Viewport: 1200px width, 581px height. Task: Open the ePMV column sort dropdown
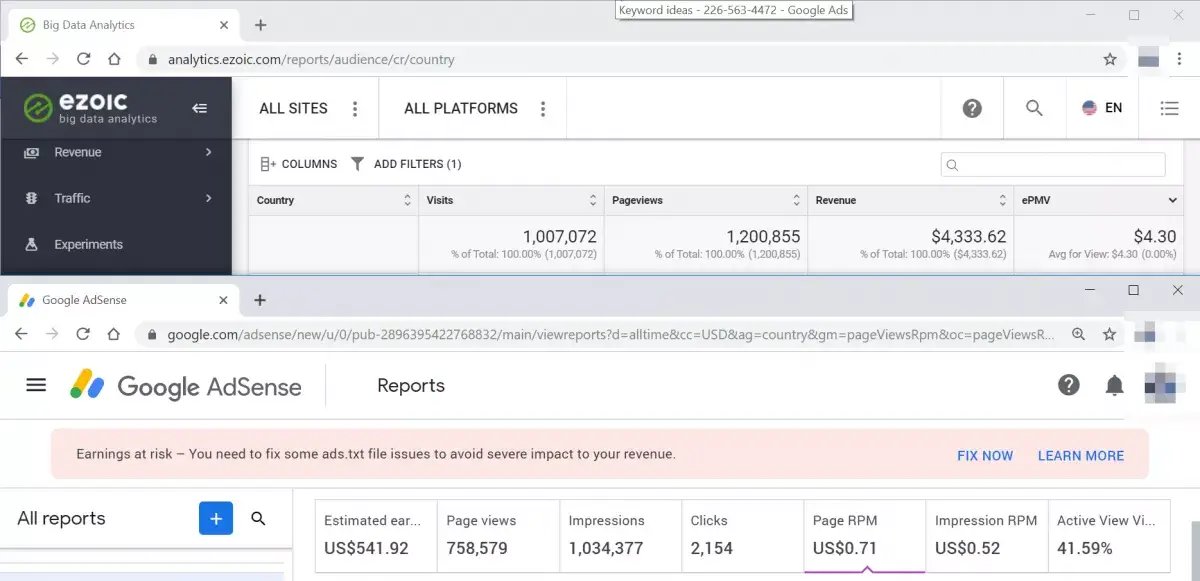click(x=1172, y=200)
